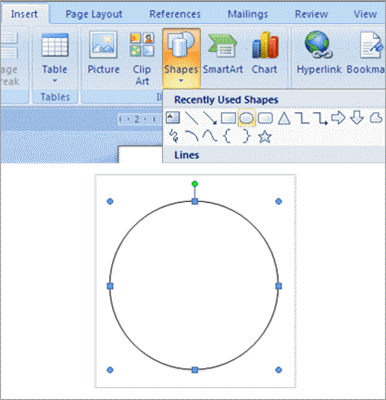The width and height of the screenshot is (386, 400).
Task: Click the right-middle square sizing handle
Action: [x=279, y=286]
